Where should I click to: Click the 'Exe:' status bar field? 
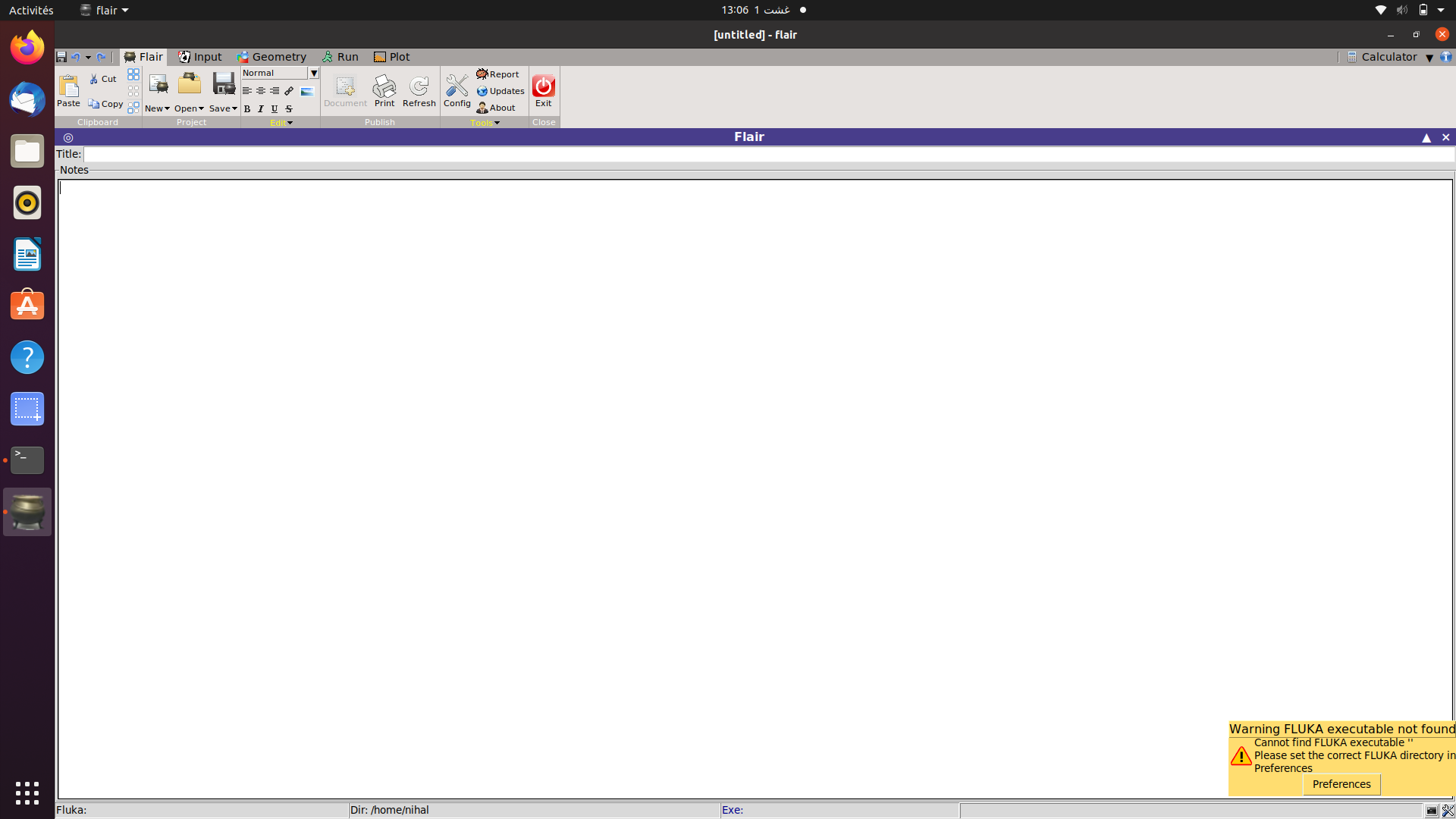click(x=840, y=810)
